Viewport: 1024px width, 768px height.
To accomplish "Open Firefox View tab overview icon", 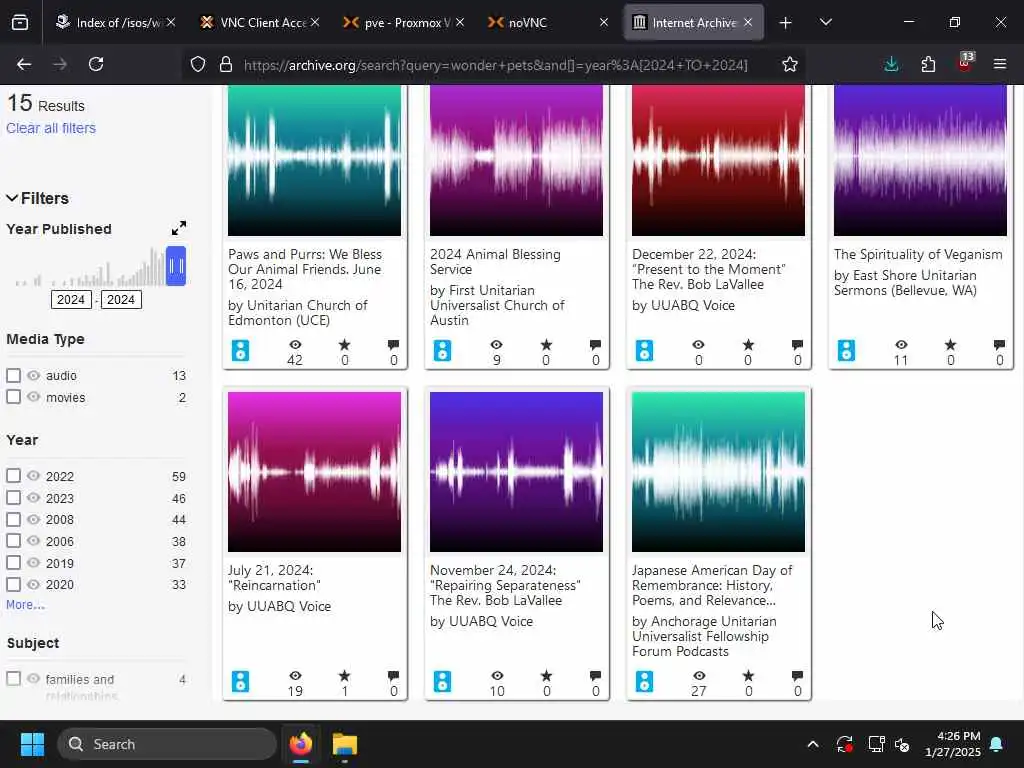I will [20, 23].
